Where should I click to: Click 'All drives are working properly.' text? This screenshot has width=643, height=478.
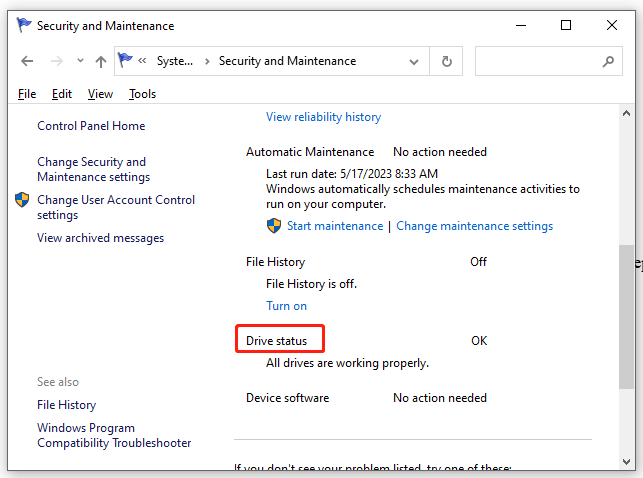[347, 363]
